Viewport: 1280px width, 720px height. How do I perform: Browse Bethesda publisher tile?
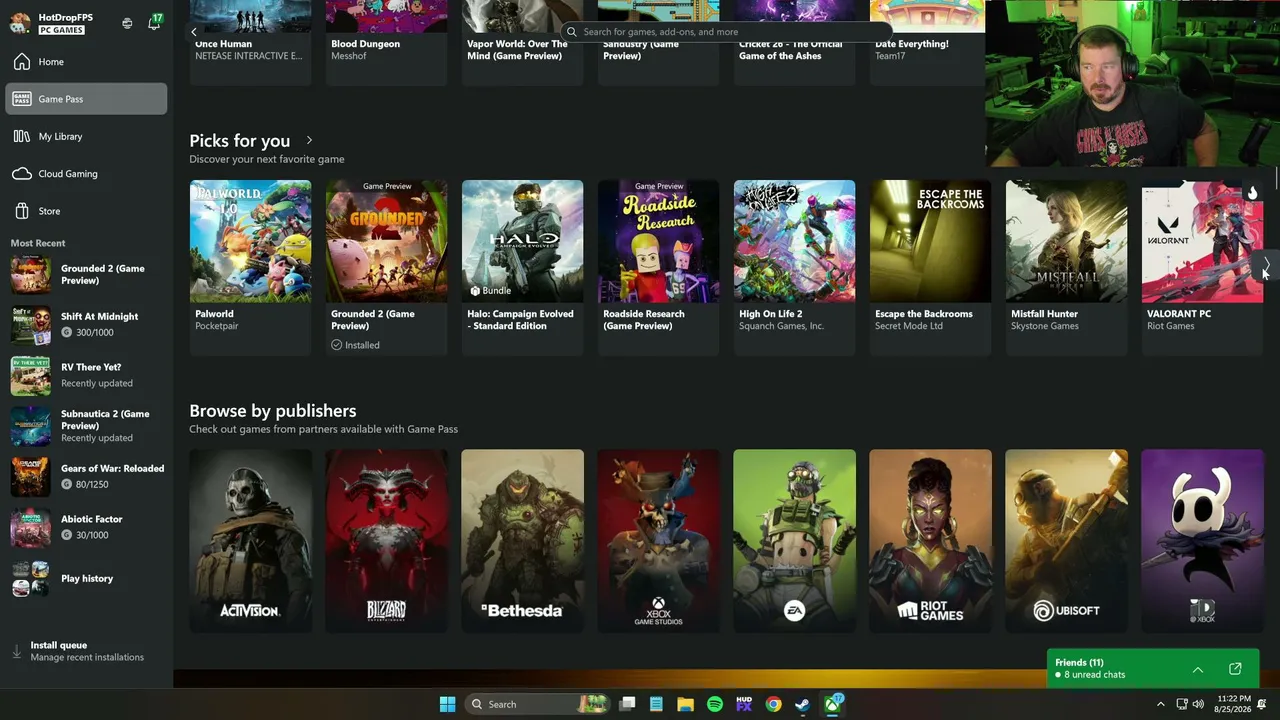pos(523,541)
